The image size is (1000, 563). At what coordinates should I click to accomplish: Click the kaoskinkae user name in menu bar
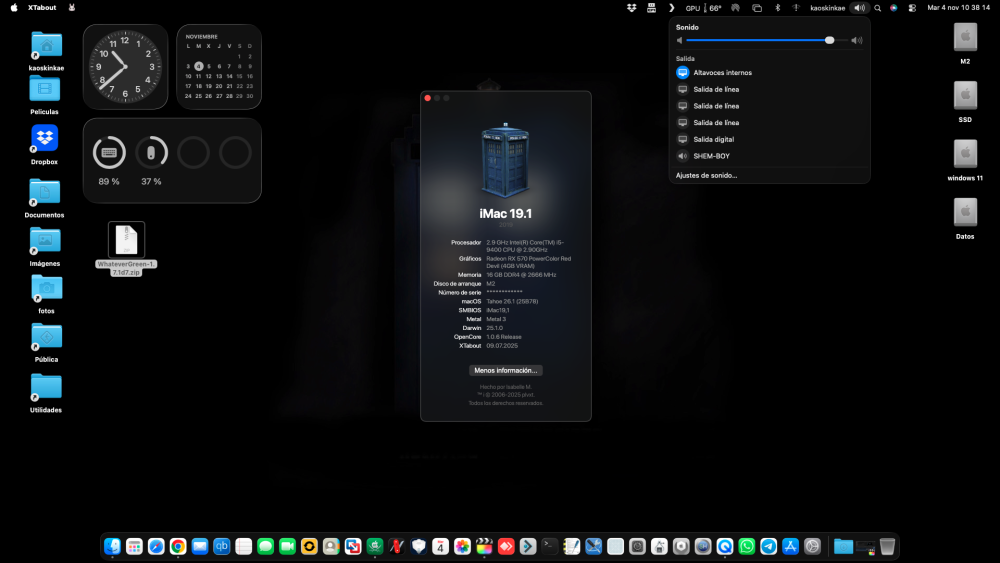coord(827,8)
